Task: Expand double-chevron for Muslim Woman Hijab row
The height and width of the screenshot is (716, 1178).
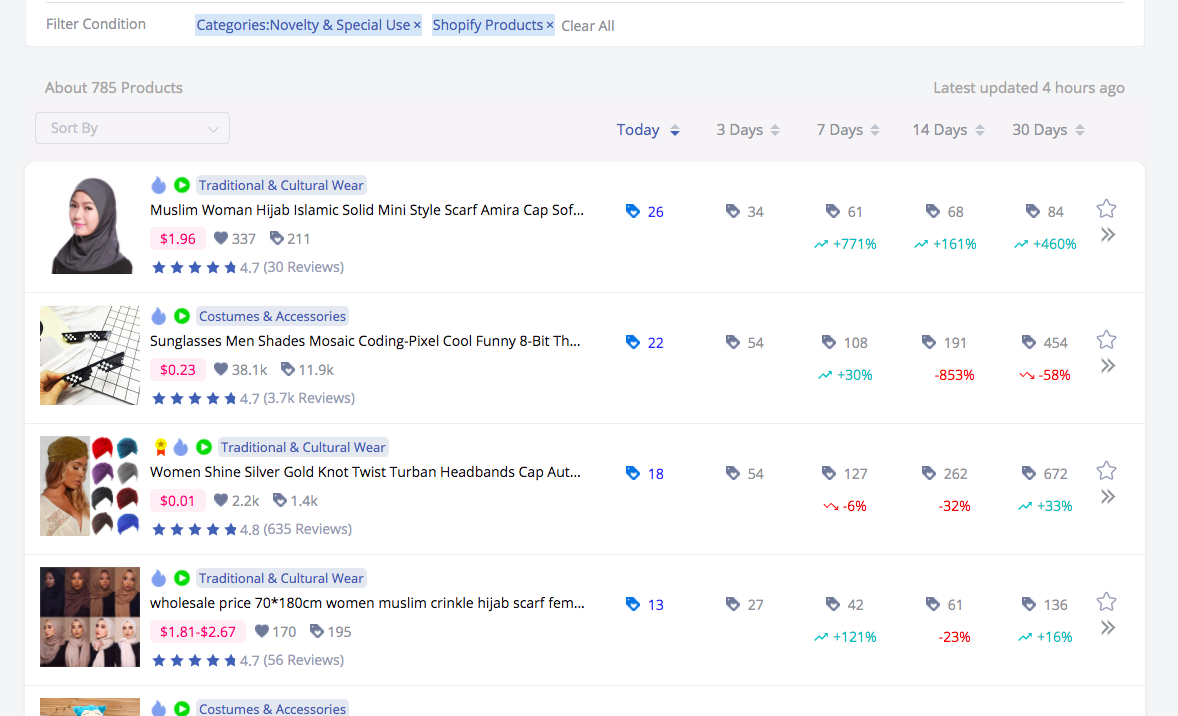Action: tap(1107, 235)
